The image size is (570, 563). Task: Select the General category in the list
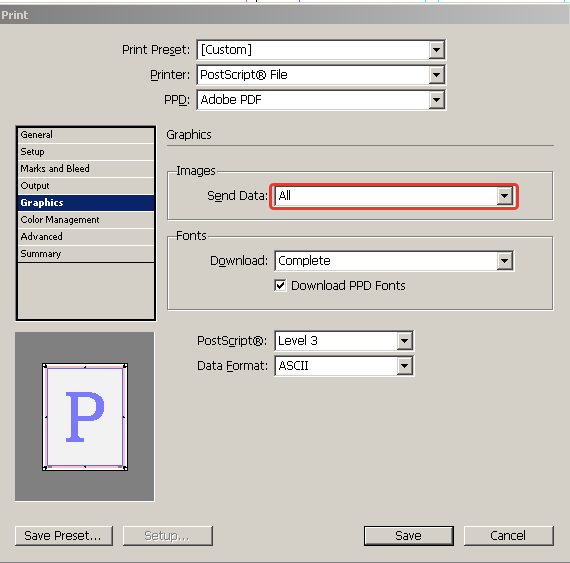coord(86,135)
